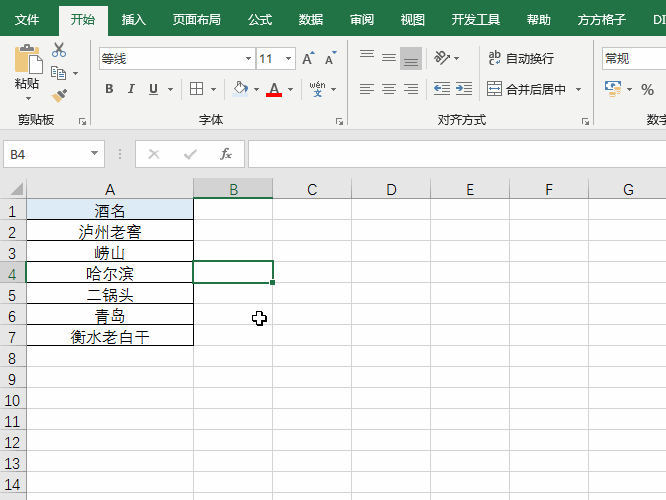Viewport: 666px width, 500px height.
Task: Toggle 自动换行 wrap text
Action: (x=521, y=58)
